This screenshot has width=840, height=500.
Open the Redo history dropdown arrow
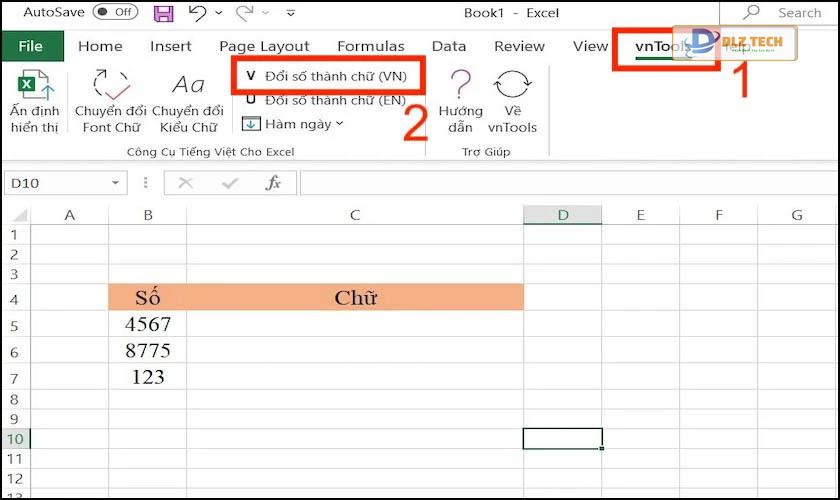click(x=266, y=13)
